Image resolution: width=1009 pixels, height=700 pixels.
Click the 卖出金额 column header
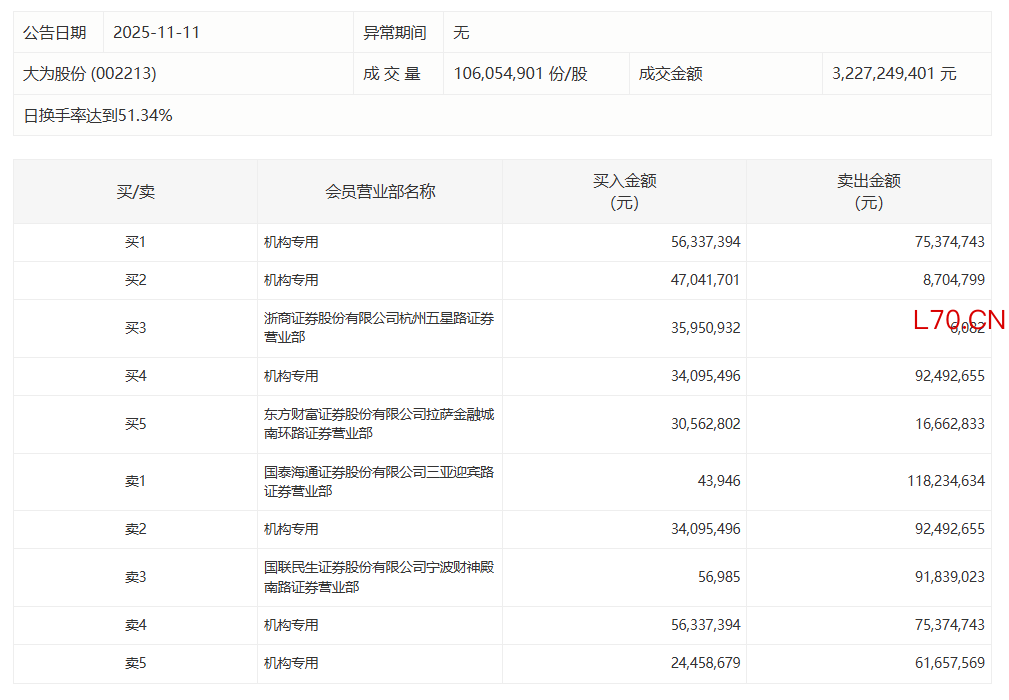coord(868,192)
